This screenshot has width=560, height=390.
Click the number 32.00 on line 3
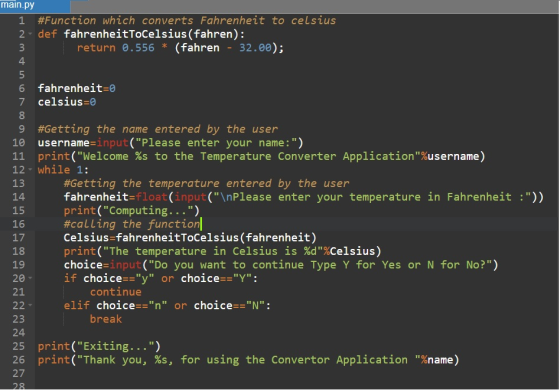tap(255, 48)
